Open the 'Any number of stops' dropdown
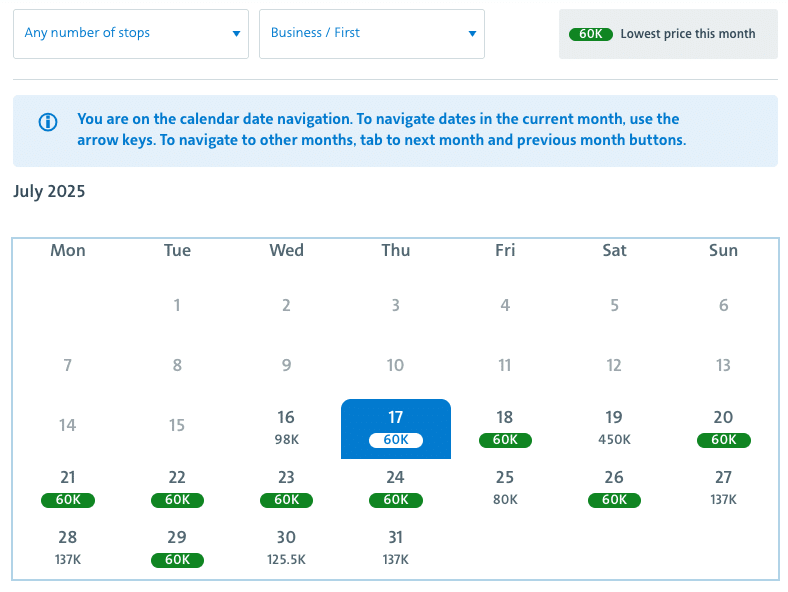 click(x=130, y=34)
